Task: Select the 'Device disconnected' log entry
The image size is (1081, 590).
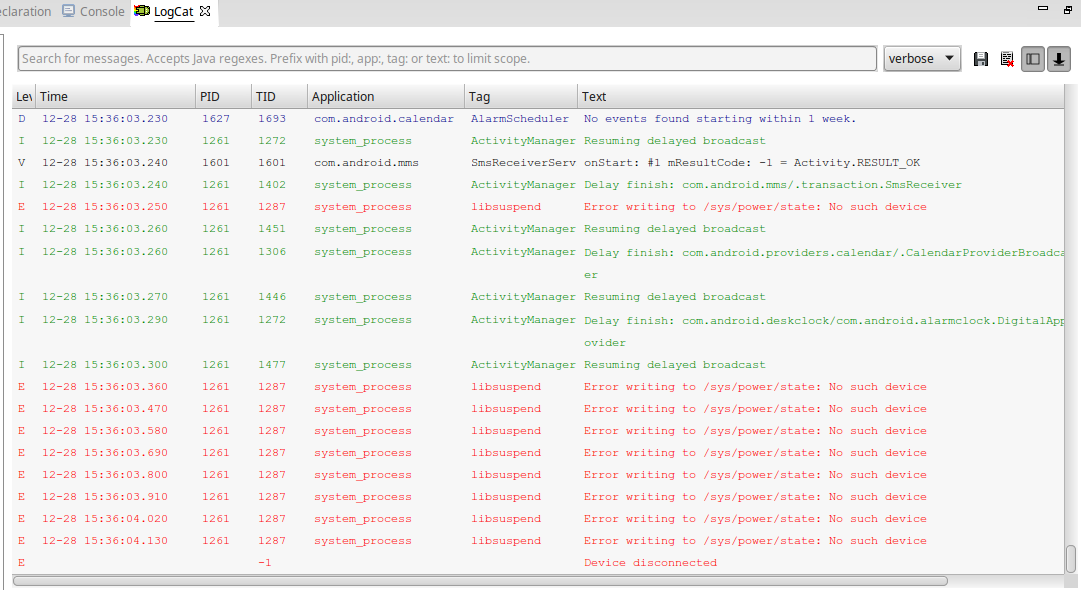Action: tap(650, 563)
